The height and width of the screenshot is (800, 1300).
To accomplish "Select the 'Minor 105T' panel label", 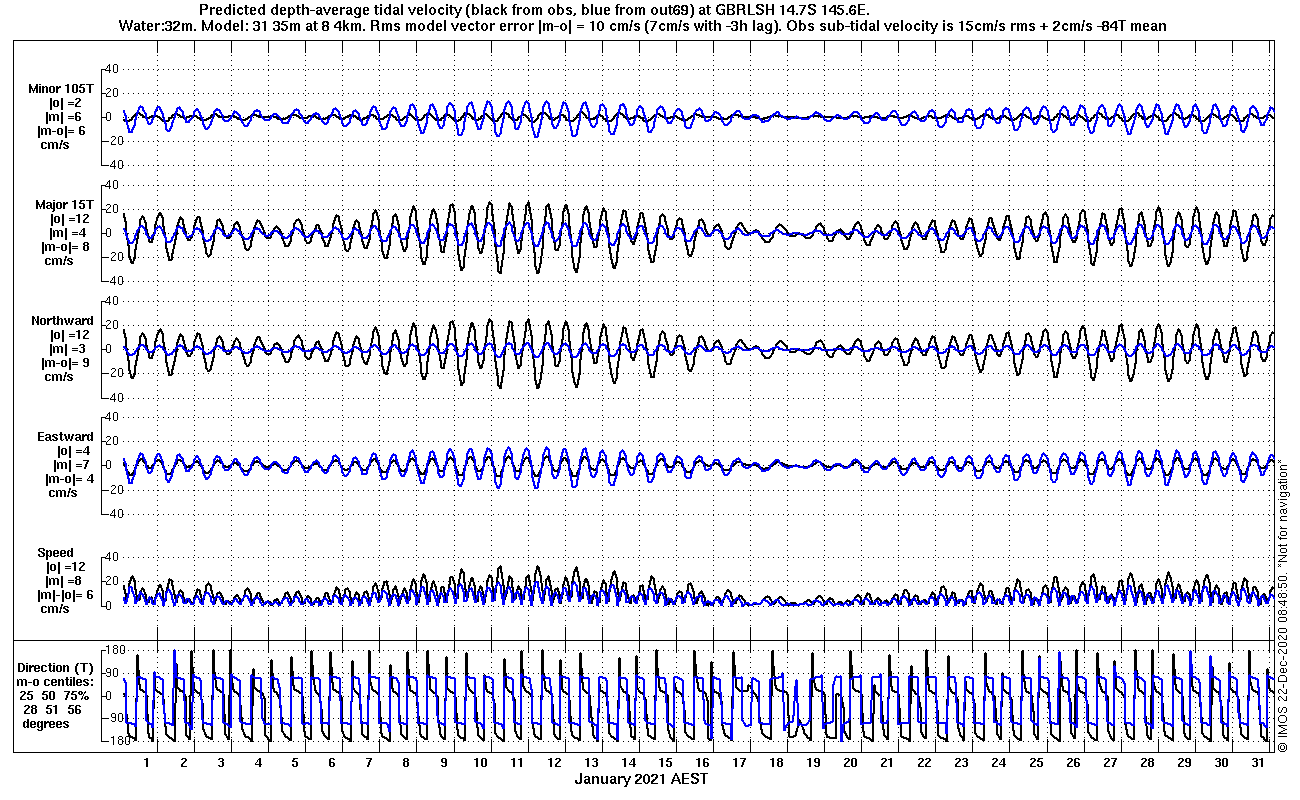I will click(61, 89).
